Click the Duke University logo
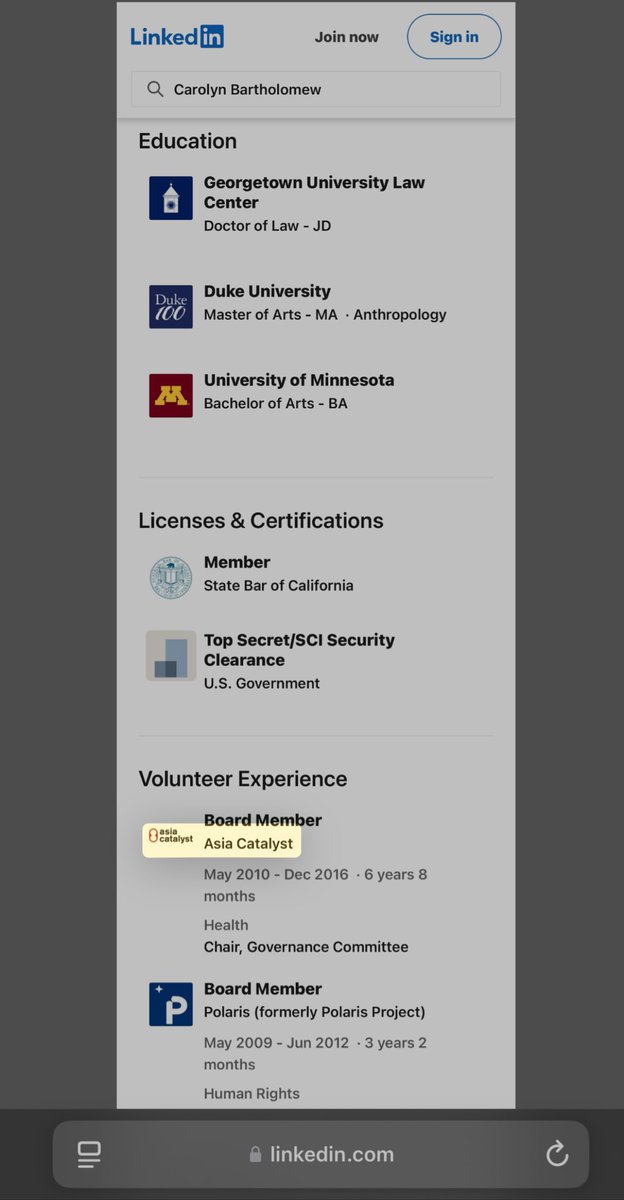The image size is (624, 1200). click(171, 307)
